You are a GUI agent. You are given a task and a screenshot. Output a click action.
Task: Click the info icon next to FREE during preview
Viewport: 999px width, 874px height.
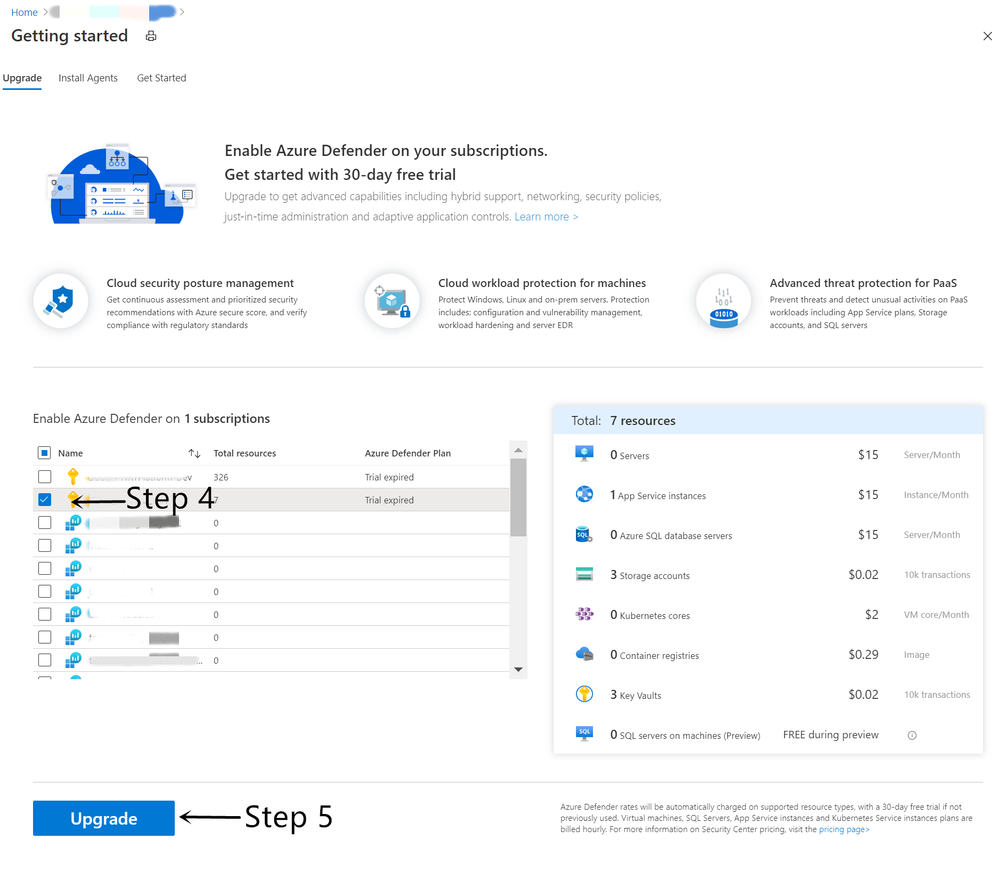[912, 735]
